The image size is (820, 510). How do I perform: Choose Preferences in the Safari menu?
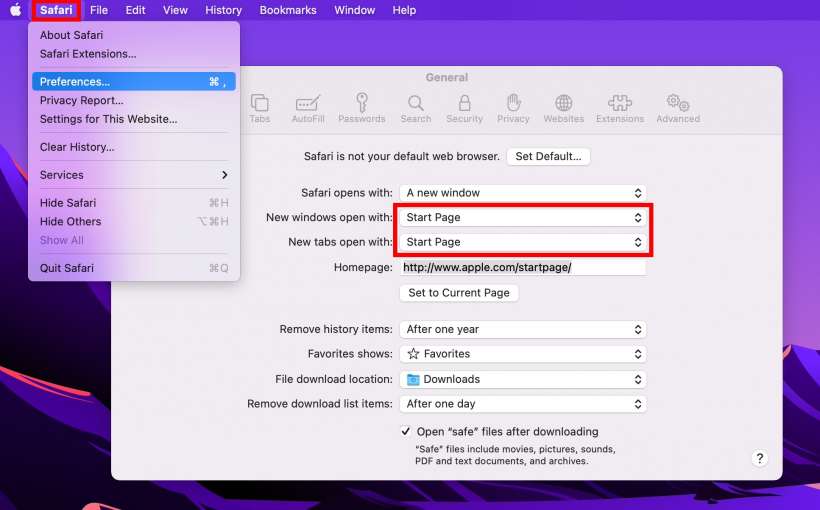tap(134, 82)
